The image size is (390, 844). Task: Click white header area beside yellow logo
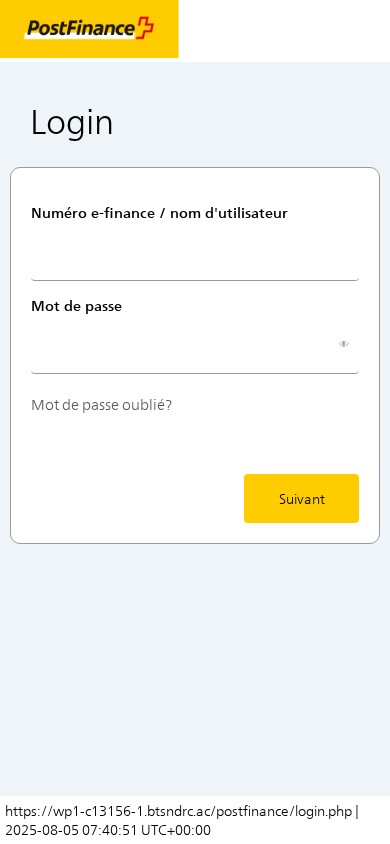pos(284,30)
